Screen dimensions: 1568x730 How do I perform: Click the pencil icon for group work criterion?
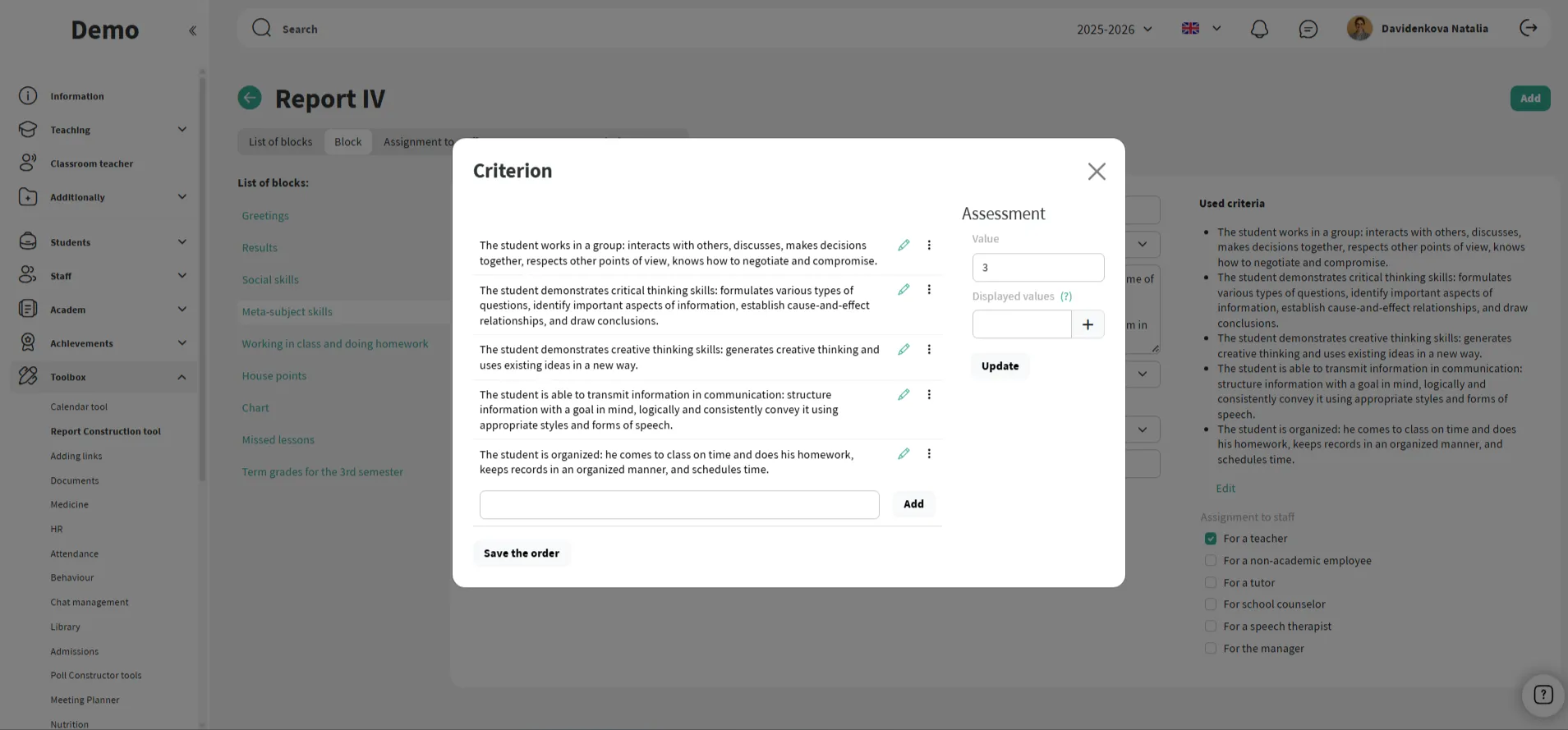point(904,246)
